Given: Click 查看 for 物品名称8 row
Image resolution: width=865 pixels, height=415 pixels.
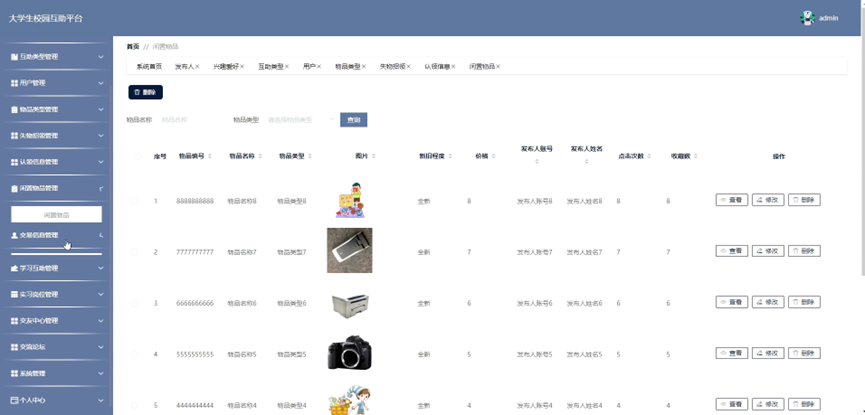Looking at the screenshot, I should pos(731,200).
